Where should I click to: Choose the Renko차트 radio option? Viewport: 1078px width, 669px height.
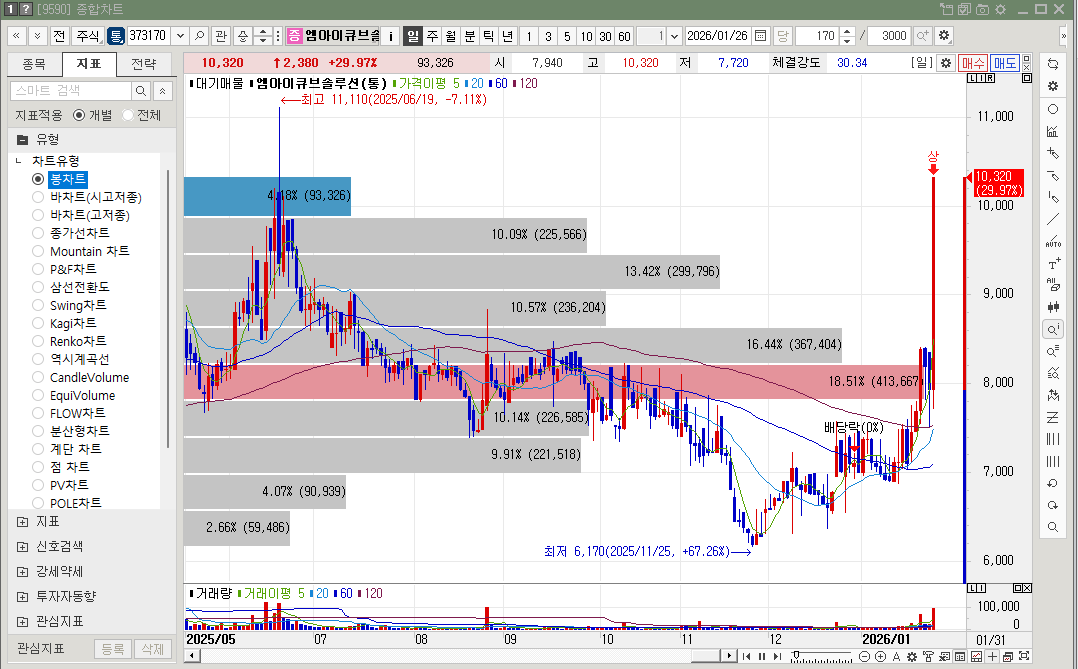[x=38, y=342]
